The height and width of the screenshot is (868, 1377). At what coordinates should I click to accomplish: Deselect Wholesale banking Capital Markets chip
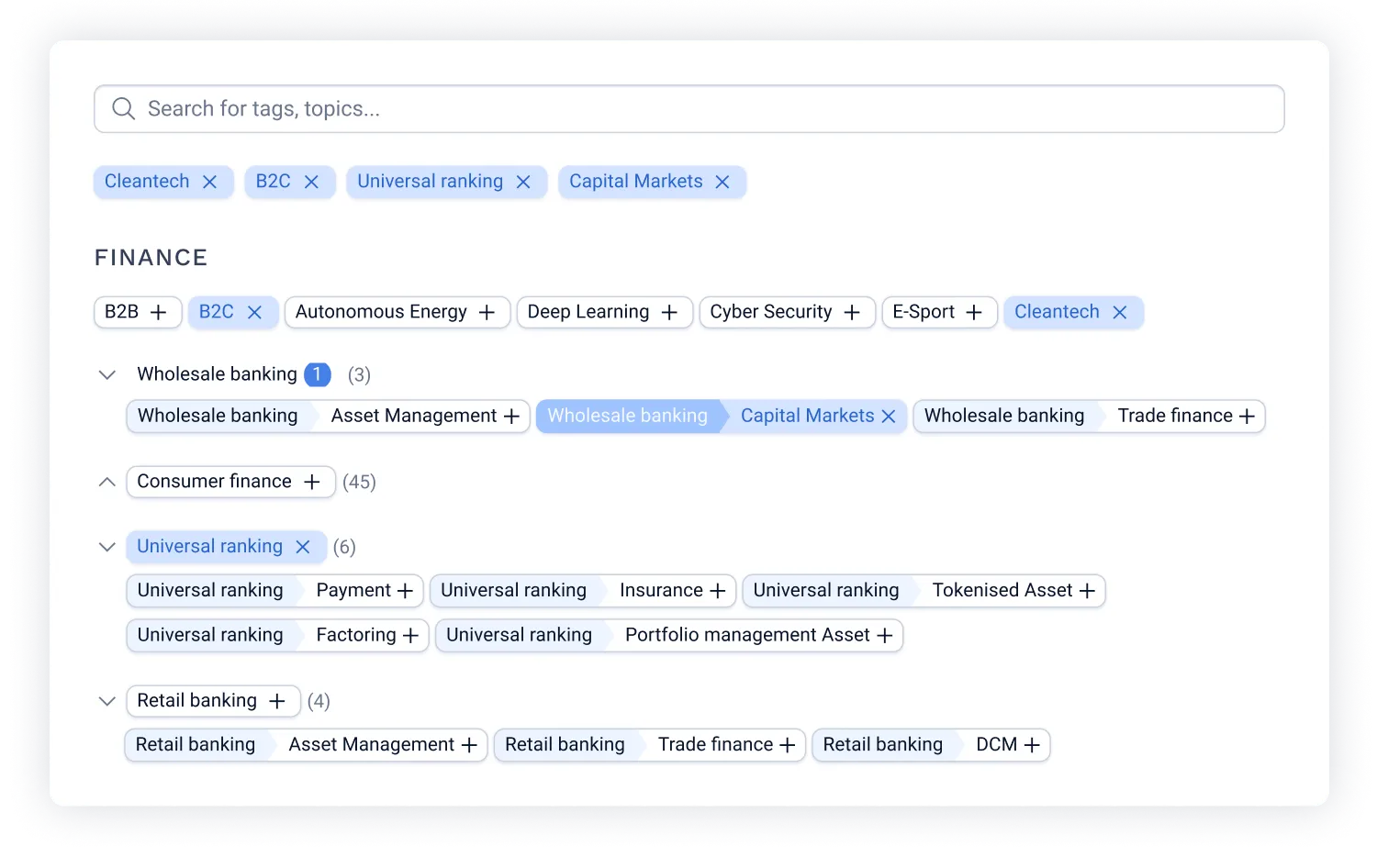tap(889, 417)
